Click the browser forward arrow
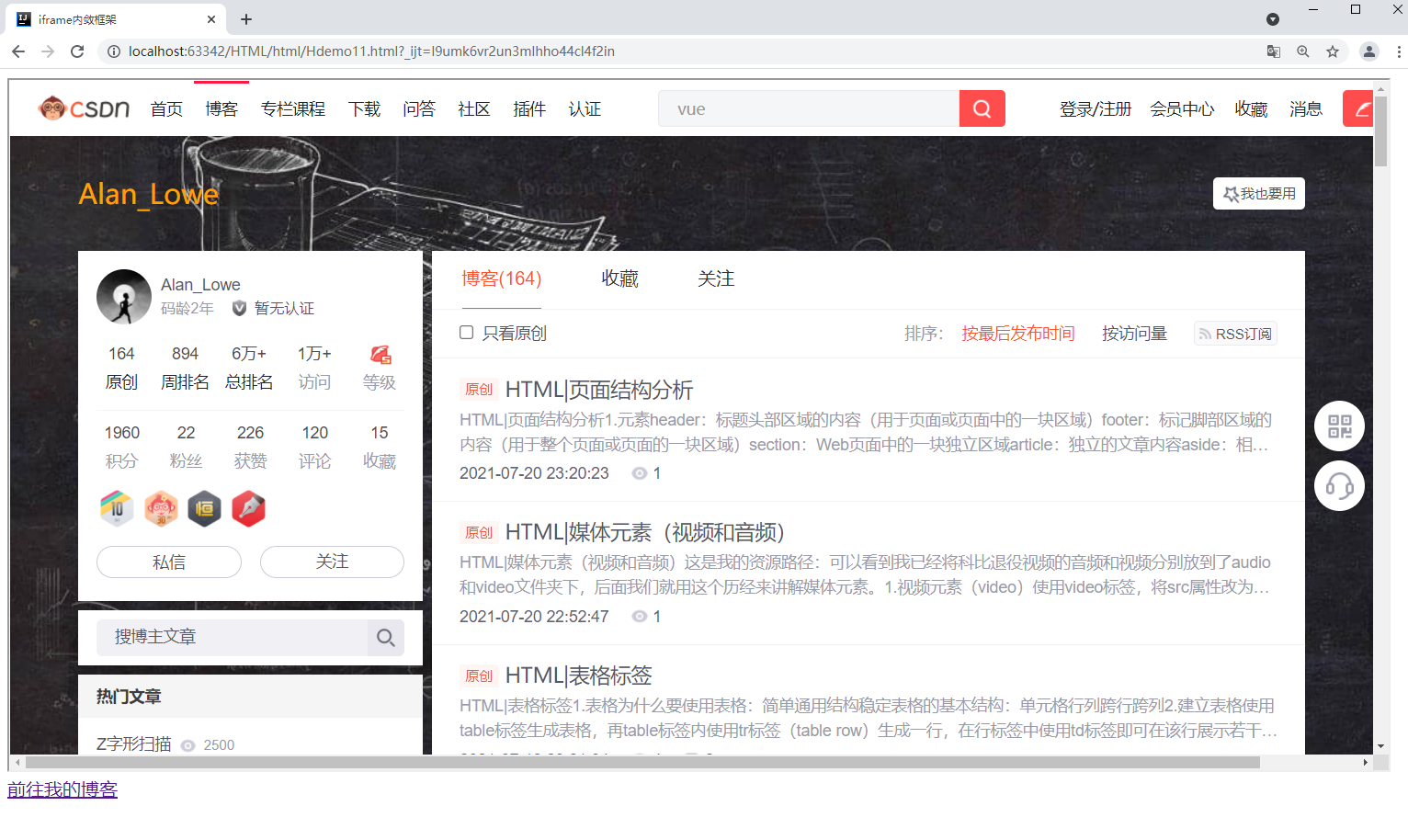The image size is (1408, 840). (x=48, y=51)
